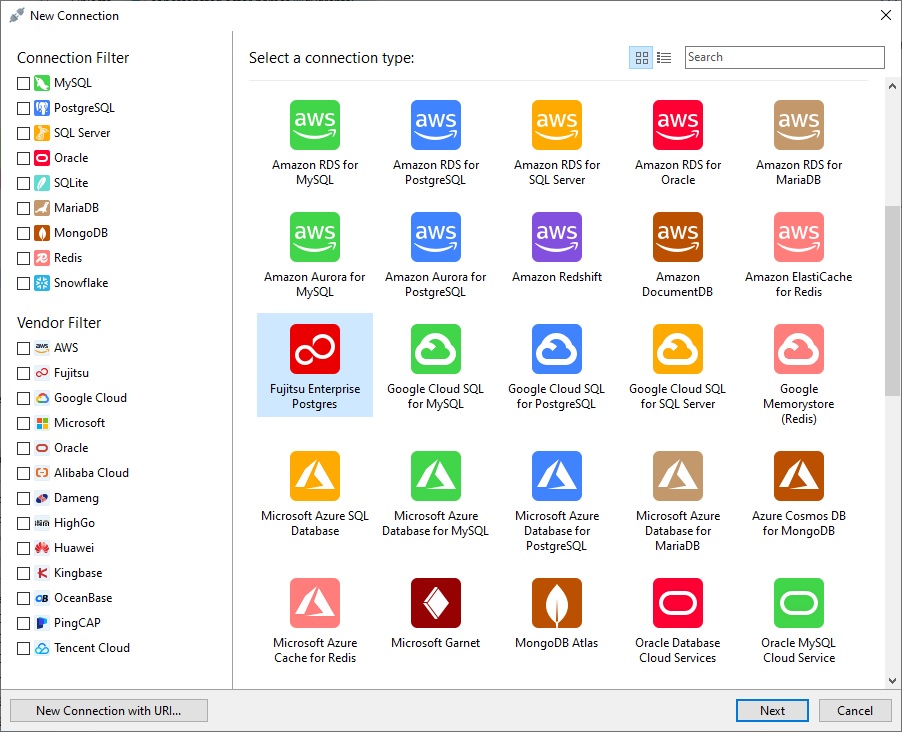Choose Google Cloud SQL for MySQL icon
This screenshot has height=732, width=902.
(x=435, y=349)
